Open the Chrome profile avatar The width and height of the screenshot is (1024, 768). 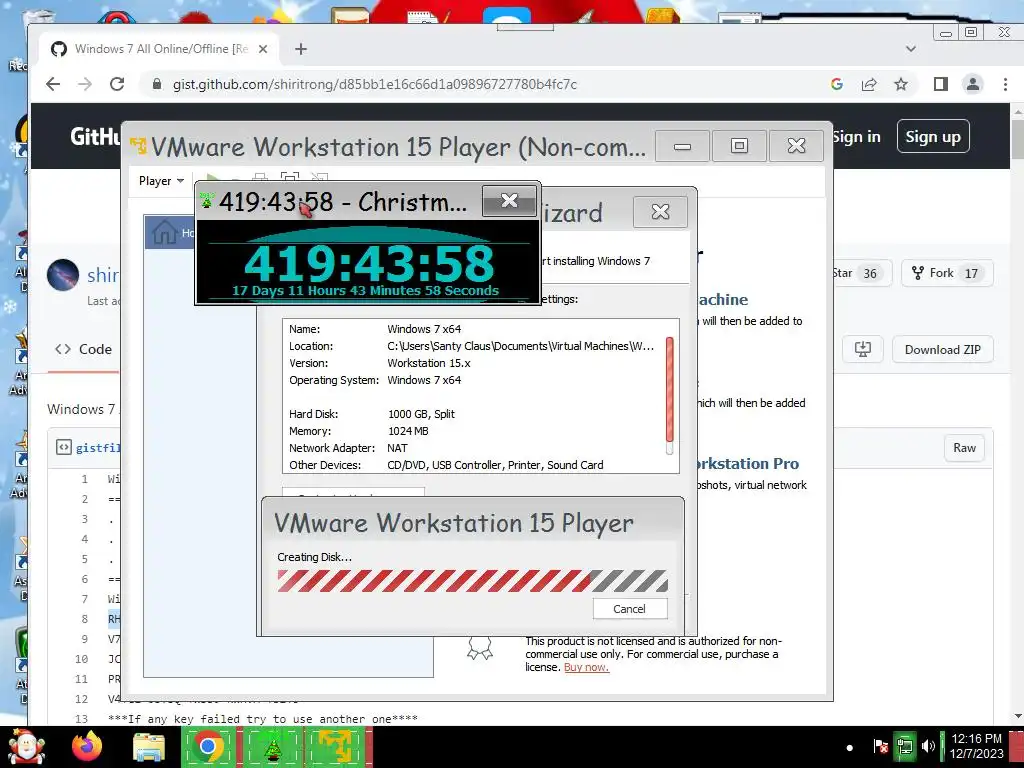(972, 84)
